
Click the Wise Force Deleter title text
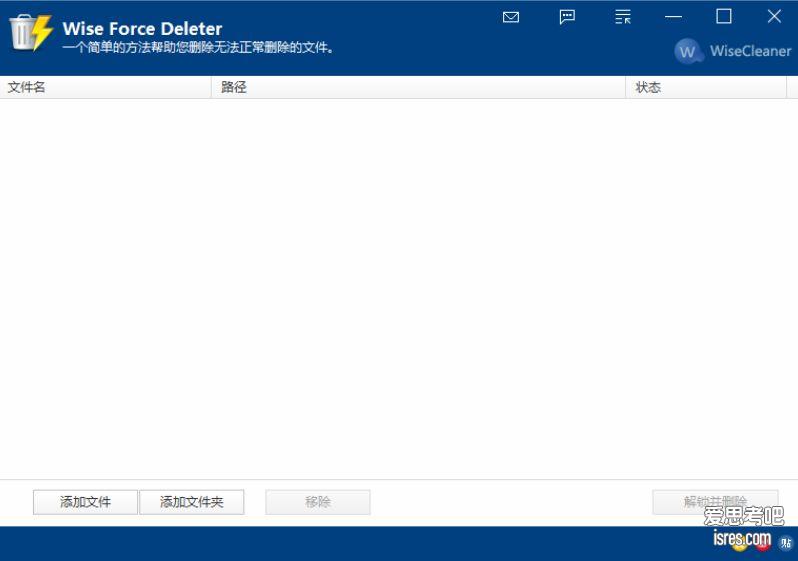pyautogui.click(x=142, y=29)
